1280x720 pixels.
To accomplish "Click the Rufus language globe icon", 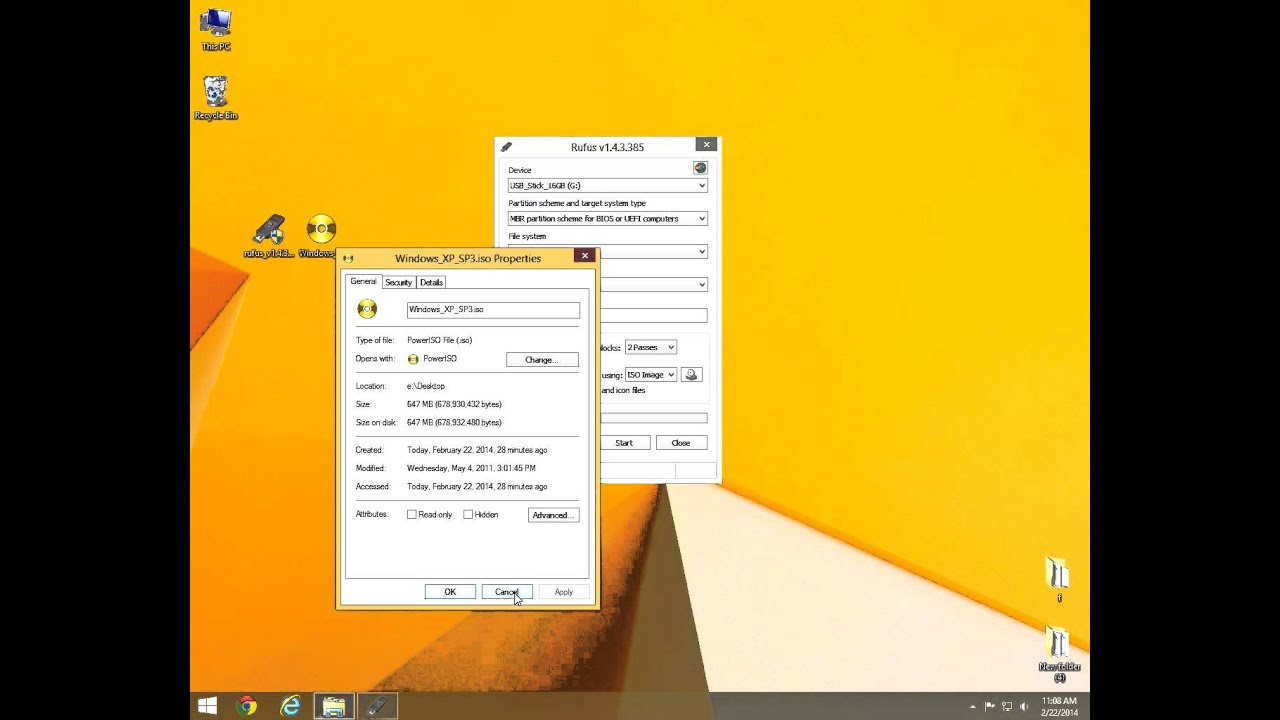I will tap(700, 168).
